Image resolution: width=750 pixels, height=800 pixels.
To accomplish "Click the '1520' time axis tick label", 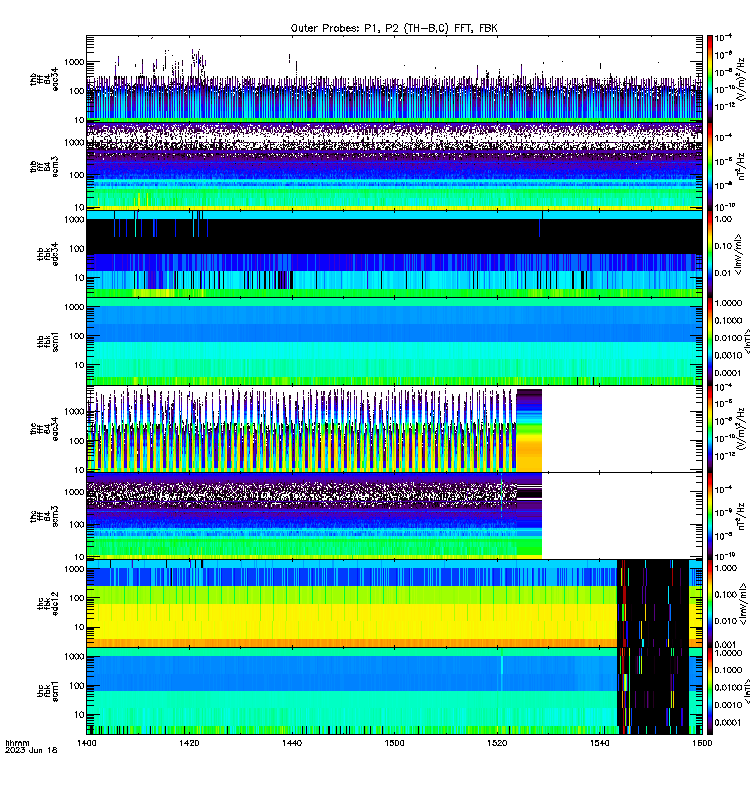I will pos(497,743).
